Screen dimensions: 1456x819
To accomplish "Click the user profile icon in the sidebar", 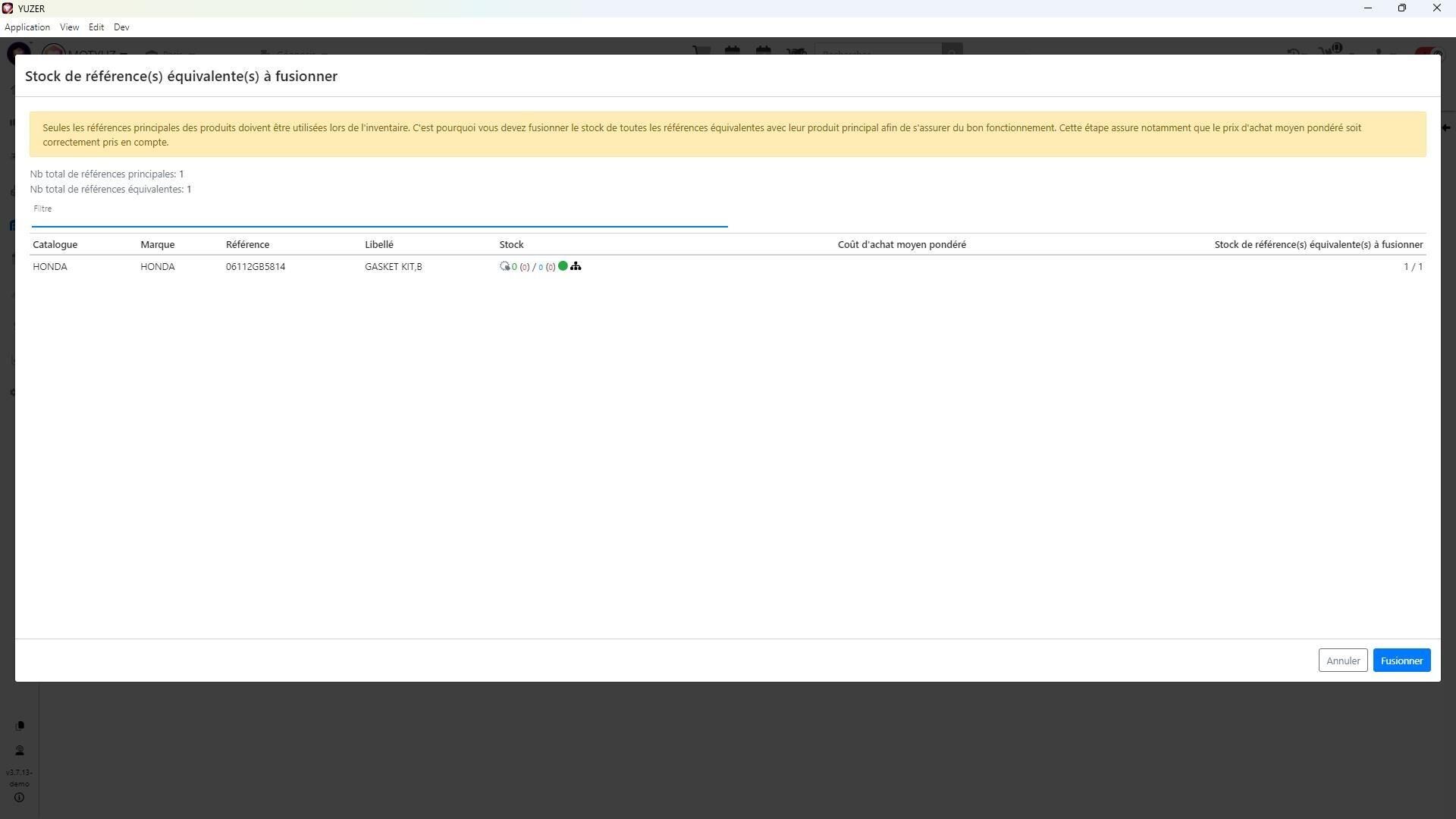I will (20, 751).
